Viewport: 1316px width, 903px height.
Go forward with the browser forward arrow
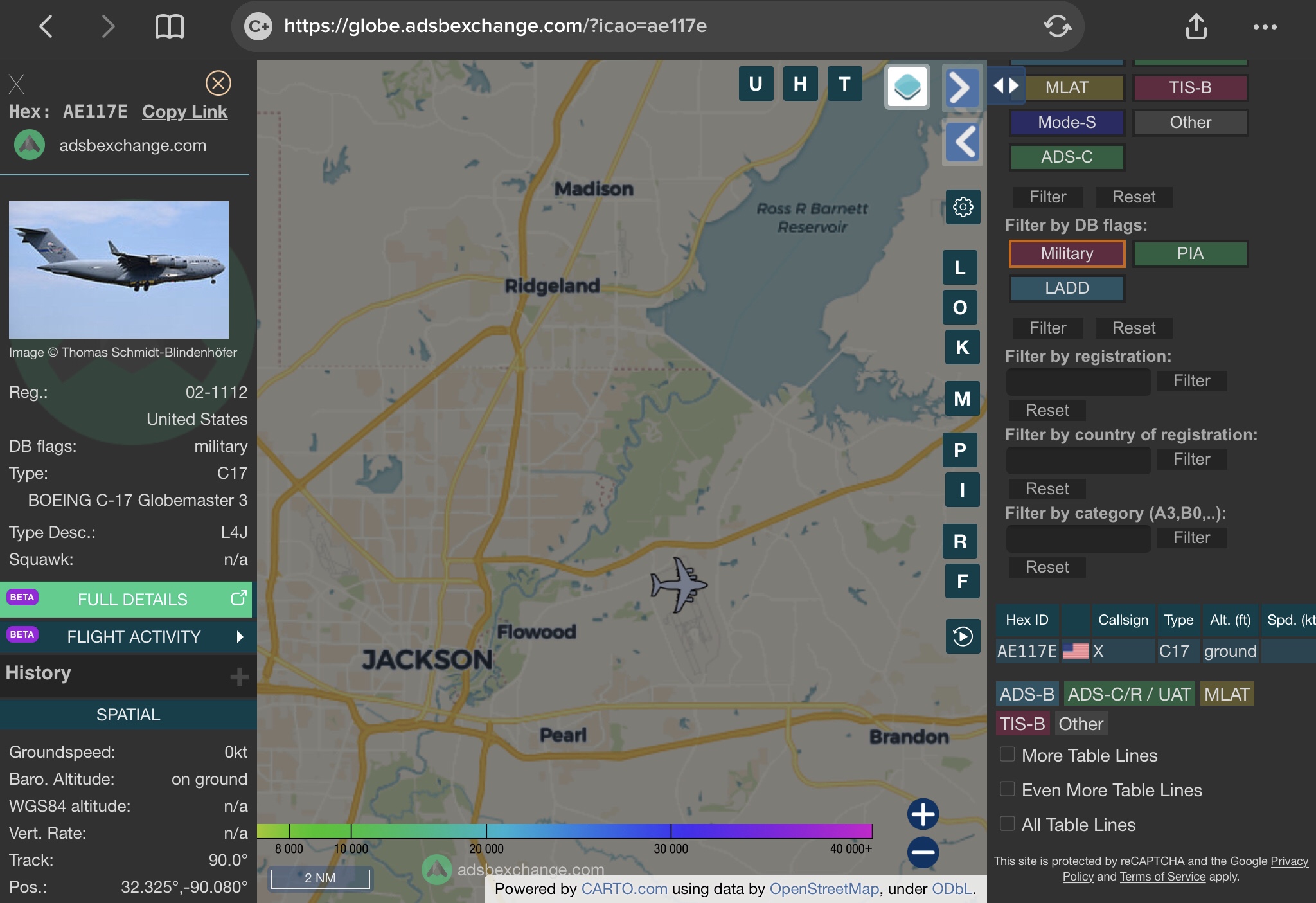point(108,27)
